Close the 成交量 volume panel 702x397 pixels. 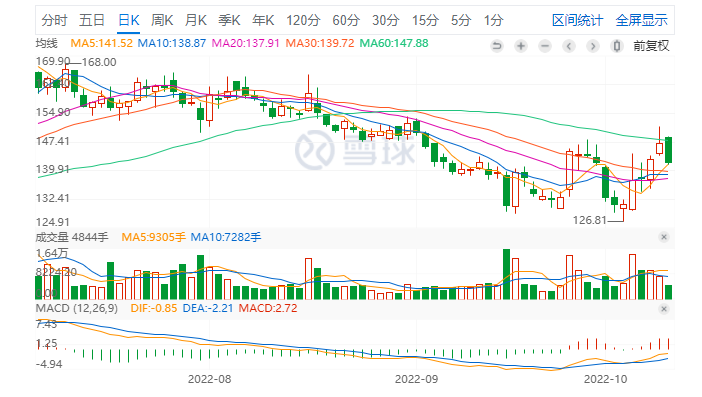[x=664, y=237]
